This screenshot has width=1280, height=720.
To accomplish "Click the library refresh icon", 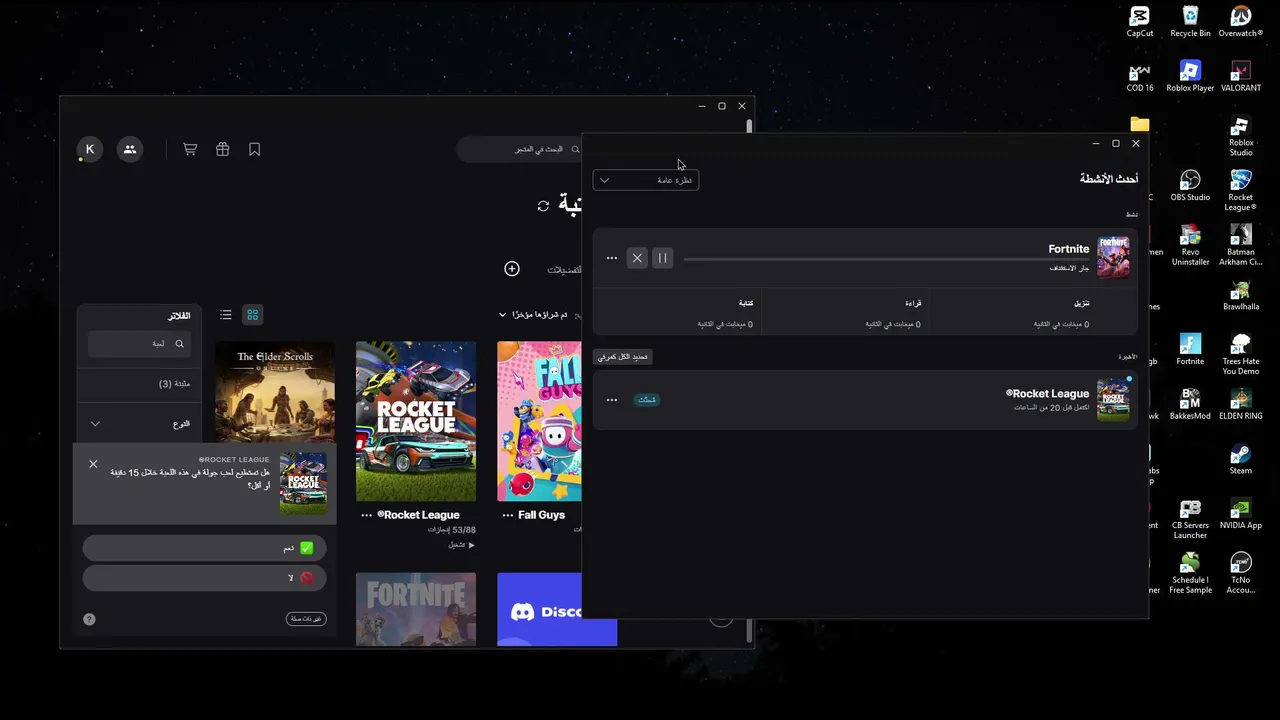I will click(x=543, y=205).
